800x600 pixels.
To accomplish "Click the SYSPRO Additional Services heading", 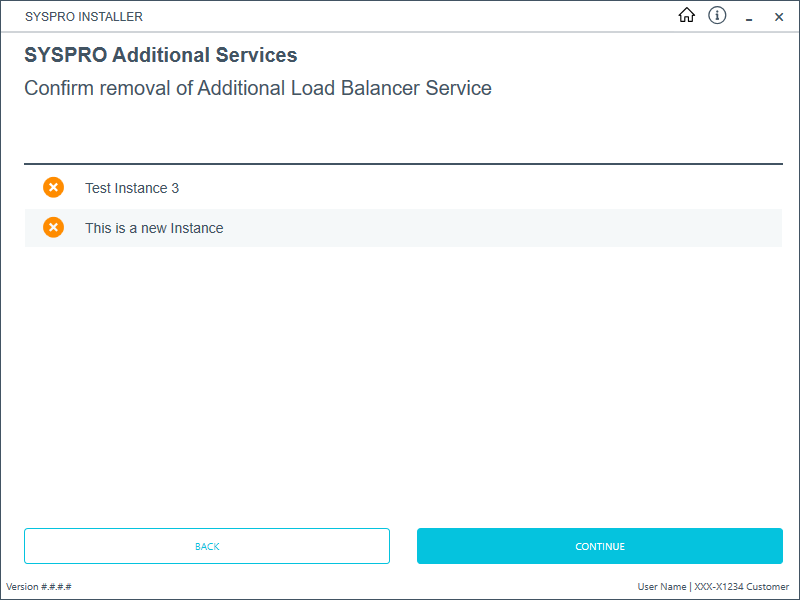I will pyautogui.click(x=161, y=56).
